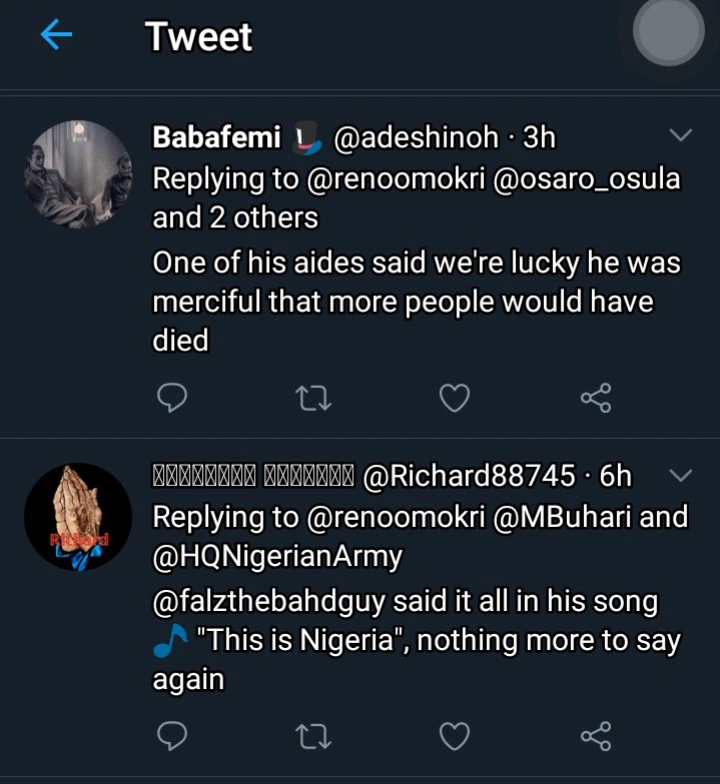This screenshot has width=720, height=784.
Task: Open dropdown chevron on Babafemi's tweet
Action: pos(680,135)
